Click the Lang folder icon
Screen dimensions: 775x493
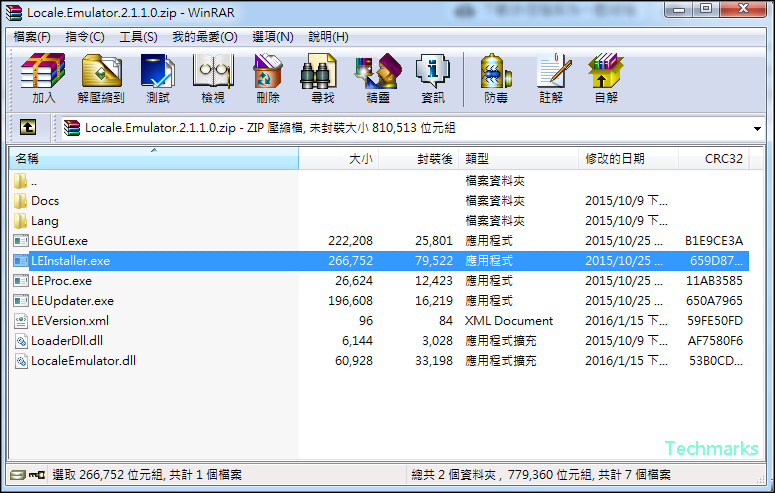20,221
